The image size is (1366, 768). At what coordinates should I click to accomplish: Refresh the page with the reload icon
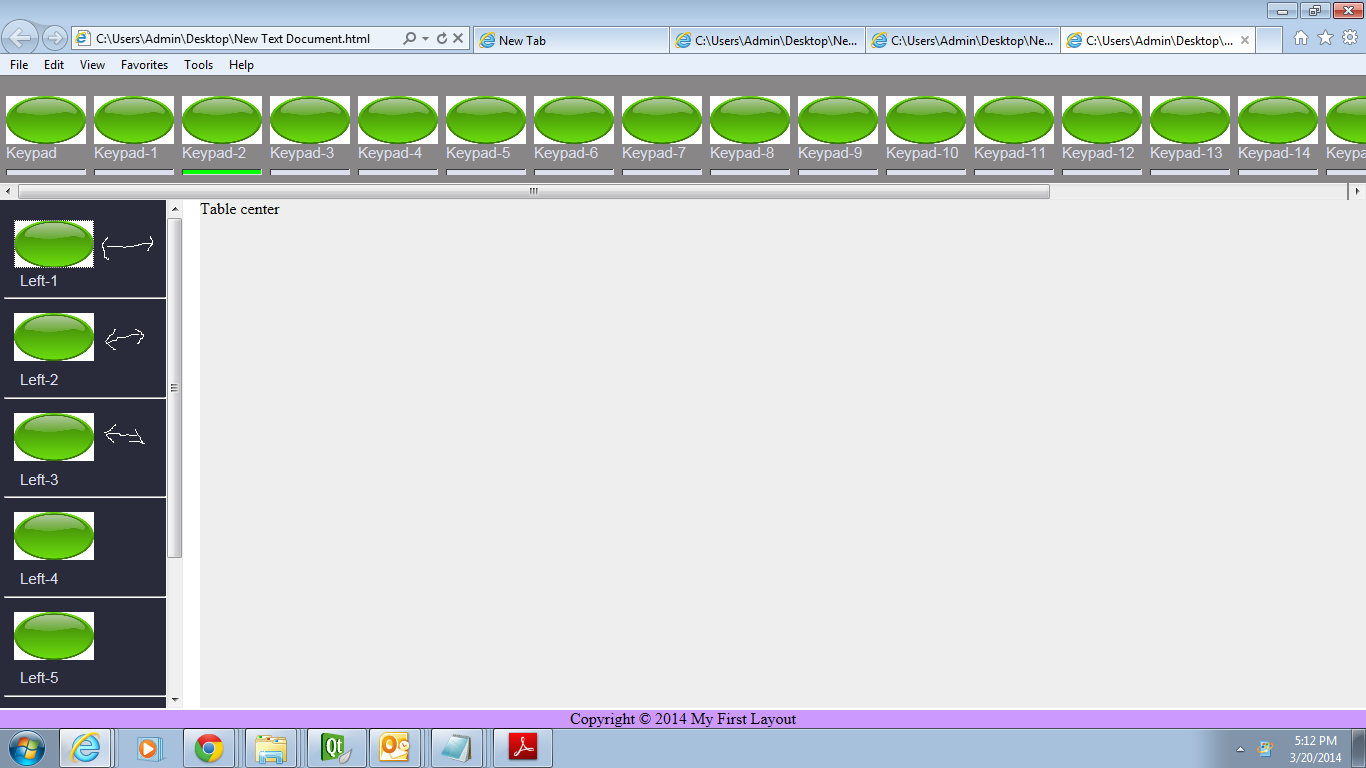point(441,39)
